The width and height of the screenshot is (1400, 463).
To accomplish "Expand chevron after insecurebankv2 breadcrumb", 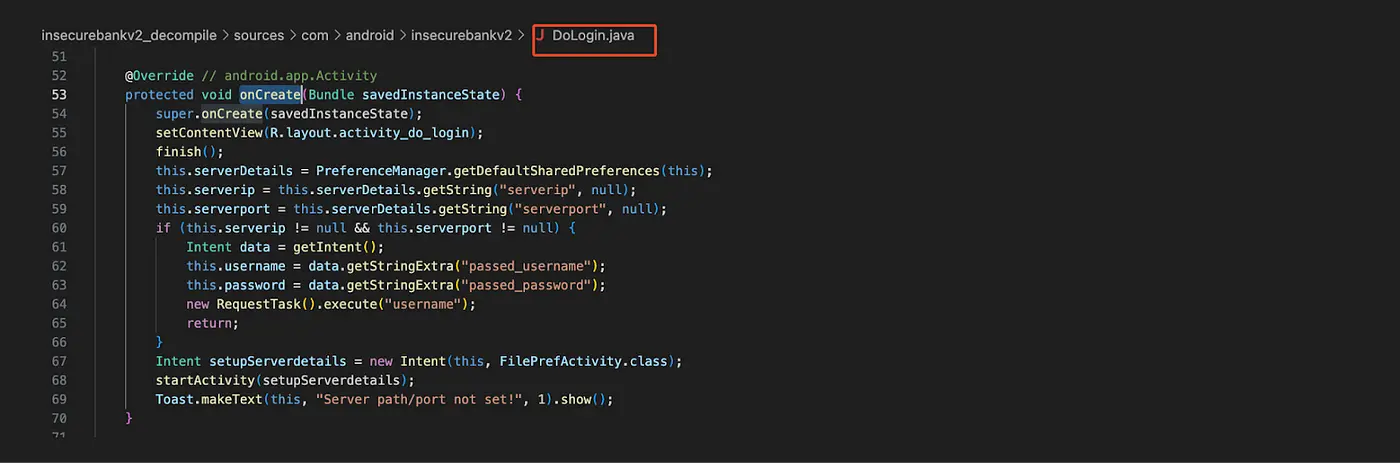I will point(521,35).
